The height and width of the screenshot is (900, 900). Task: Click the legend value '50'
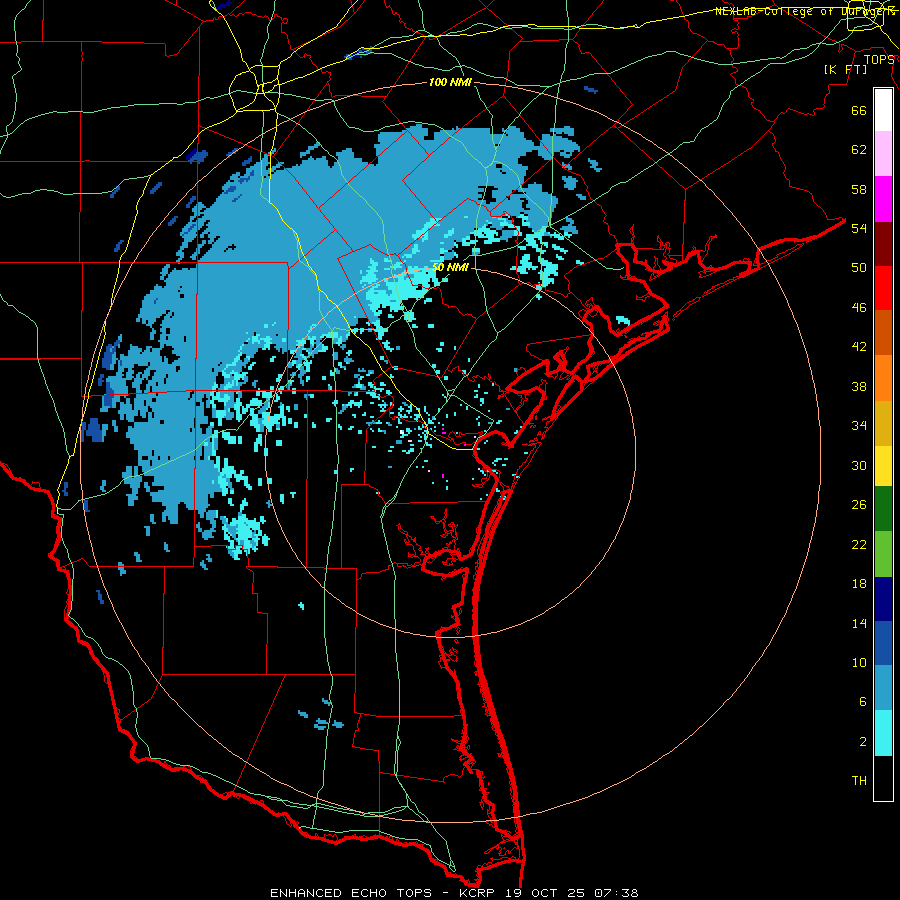(x=859, y=268)
